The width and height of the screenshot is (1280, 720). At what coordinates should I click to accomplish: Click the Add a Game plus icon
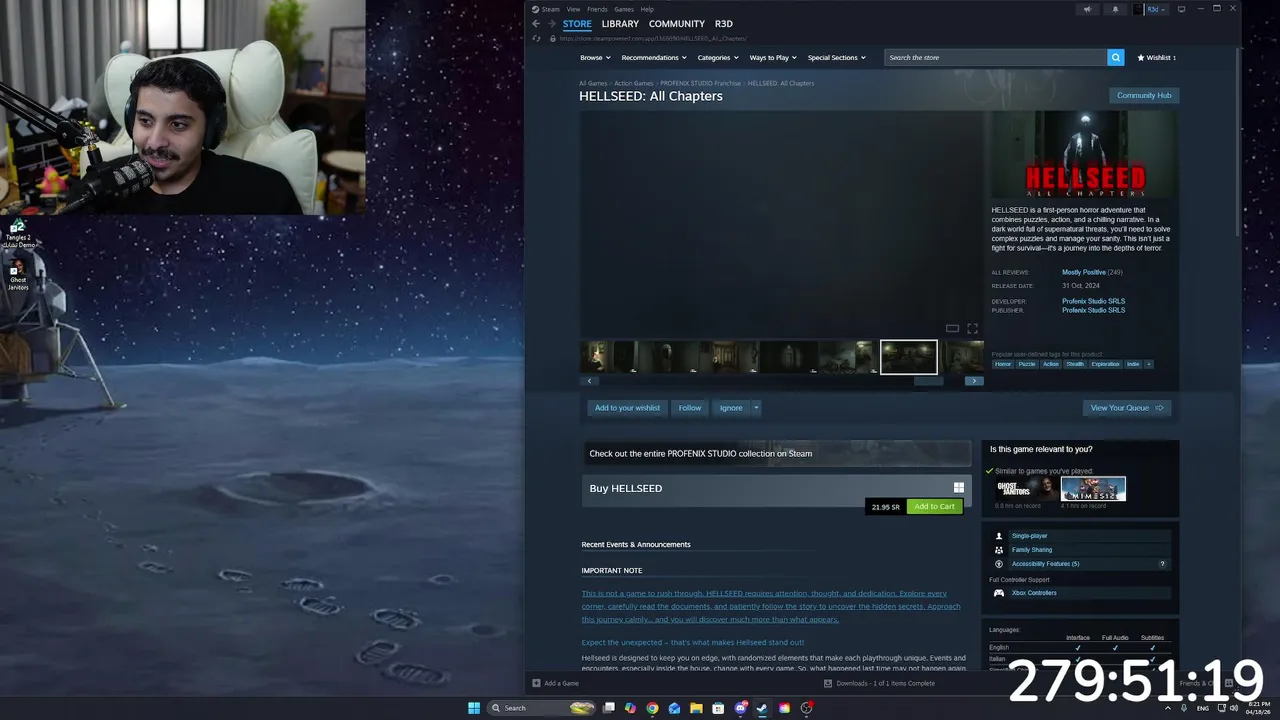536,683
